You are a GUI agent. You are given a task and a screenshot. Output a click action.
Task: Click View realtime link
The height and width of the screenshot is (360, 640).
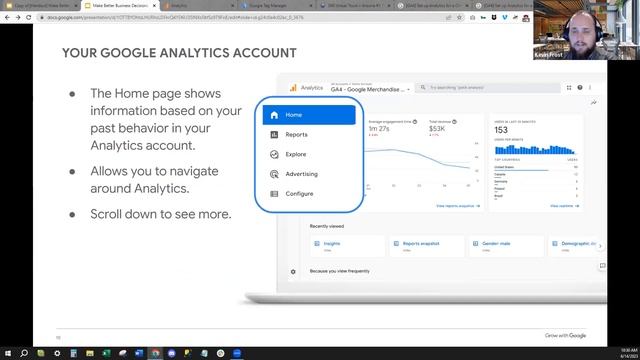click(564, 206)
